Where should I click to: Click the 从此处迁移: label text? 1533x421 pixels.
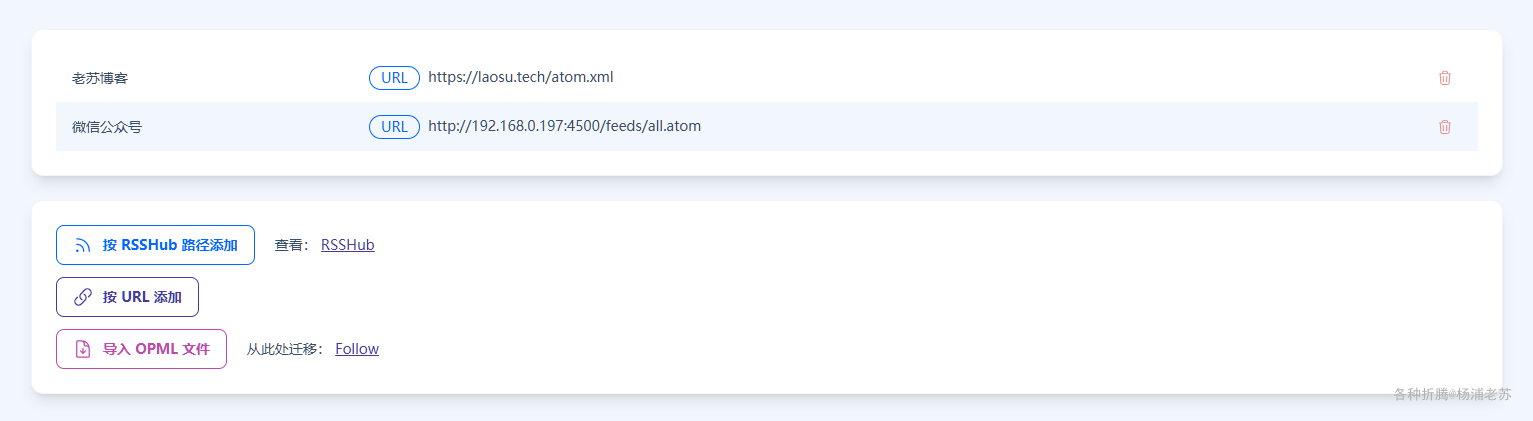pos(285,349)
